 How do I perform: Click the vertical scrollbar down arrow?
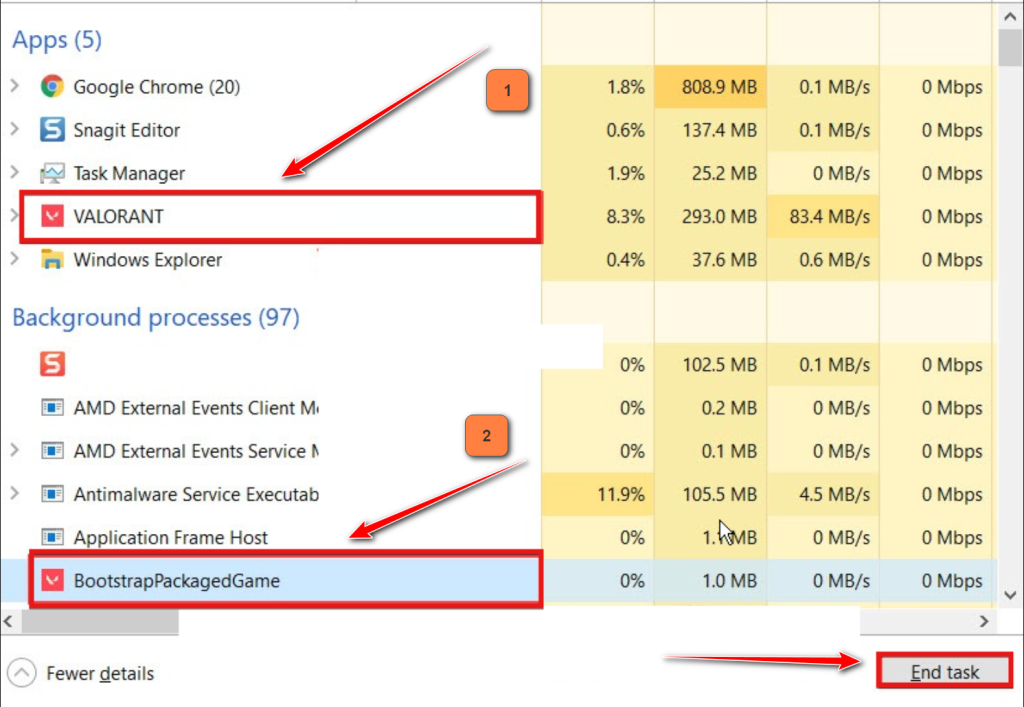click(1010, 595)
